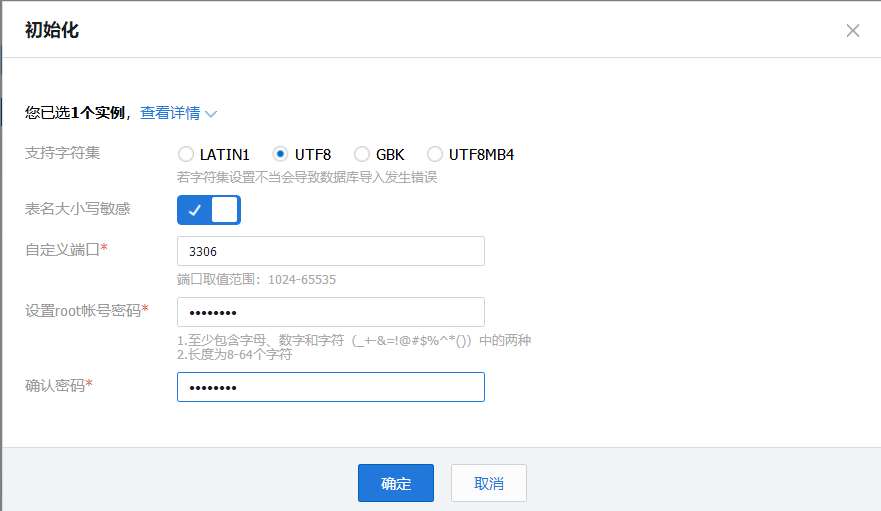Screen dimensions: 881x511
Task: Confirm initialization with the 确定 button
Action: coord(396,483)
